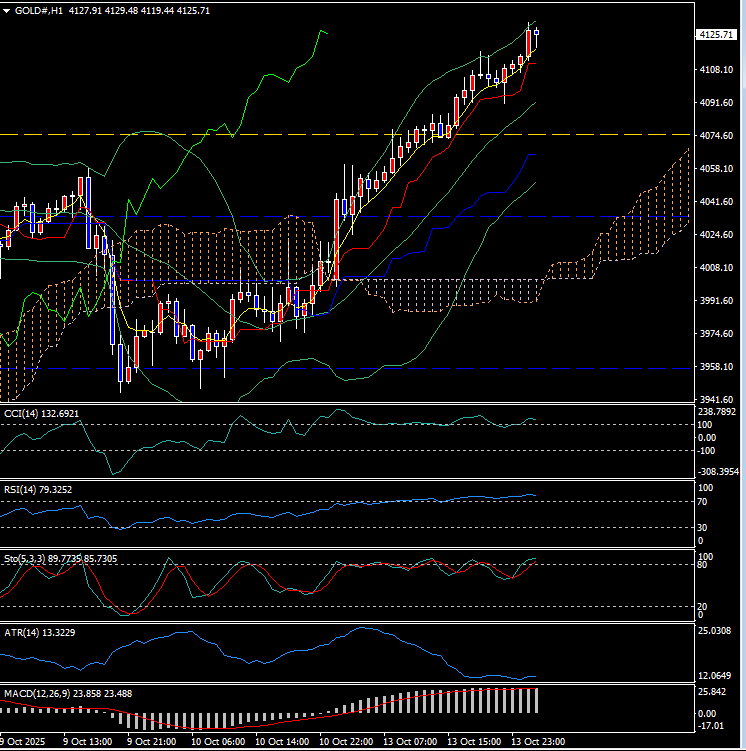Click the 9 Oct 2025 date label
This screenshot has width=746, height=751.
(x=22, y=742)
